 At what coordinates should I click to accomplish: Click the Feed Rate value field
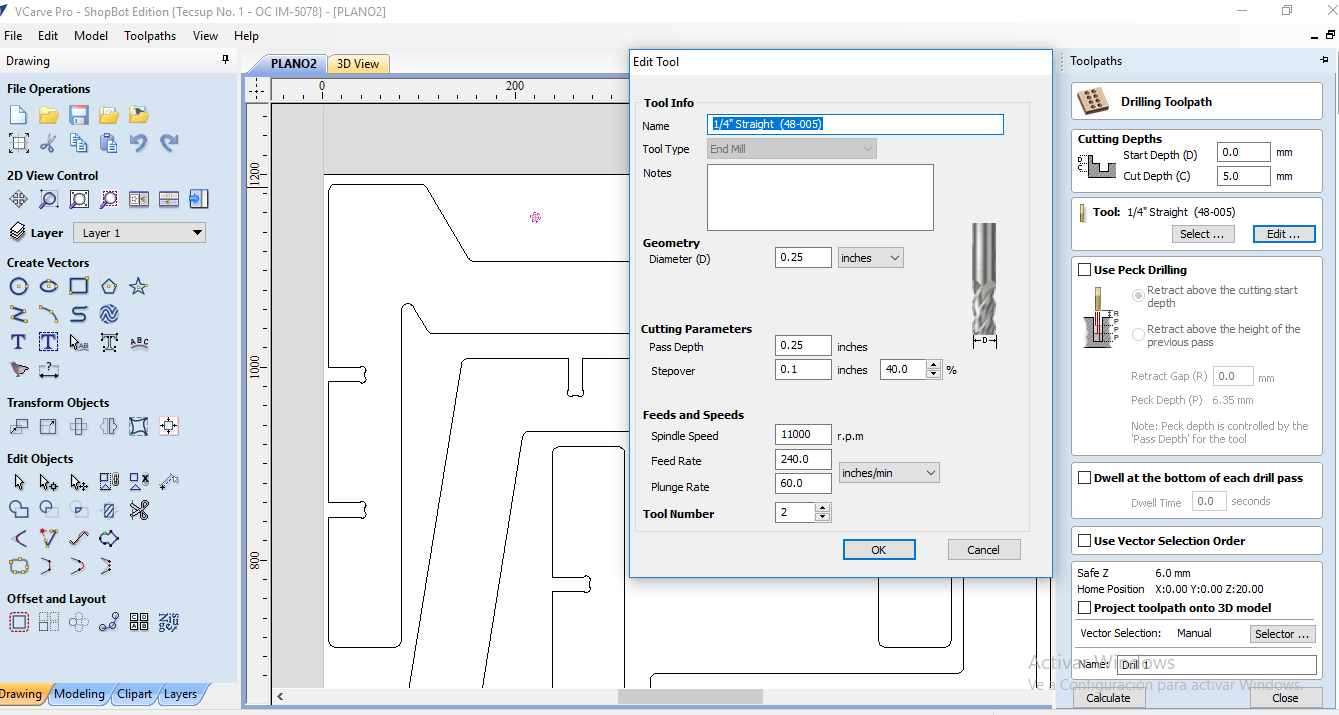tap(803, 460)
